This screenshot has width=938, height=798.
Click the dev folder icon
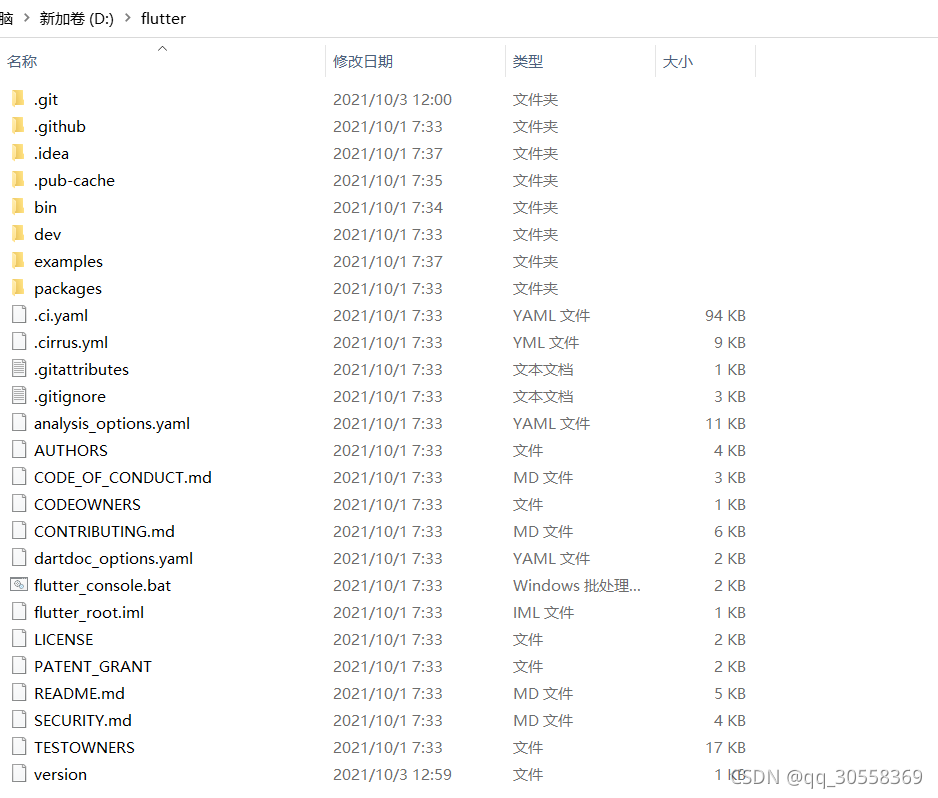pyautogui.click(x=19, y=233)
